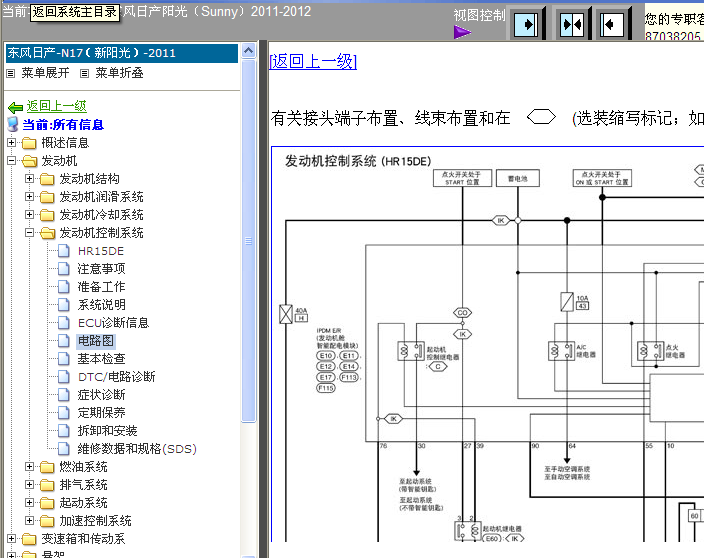704x558 pixels.
Task: Open the ECU诊断信息 page
Action: click(x=113, y=323)
